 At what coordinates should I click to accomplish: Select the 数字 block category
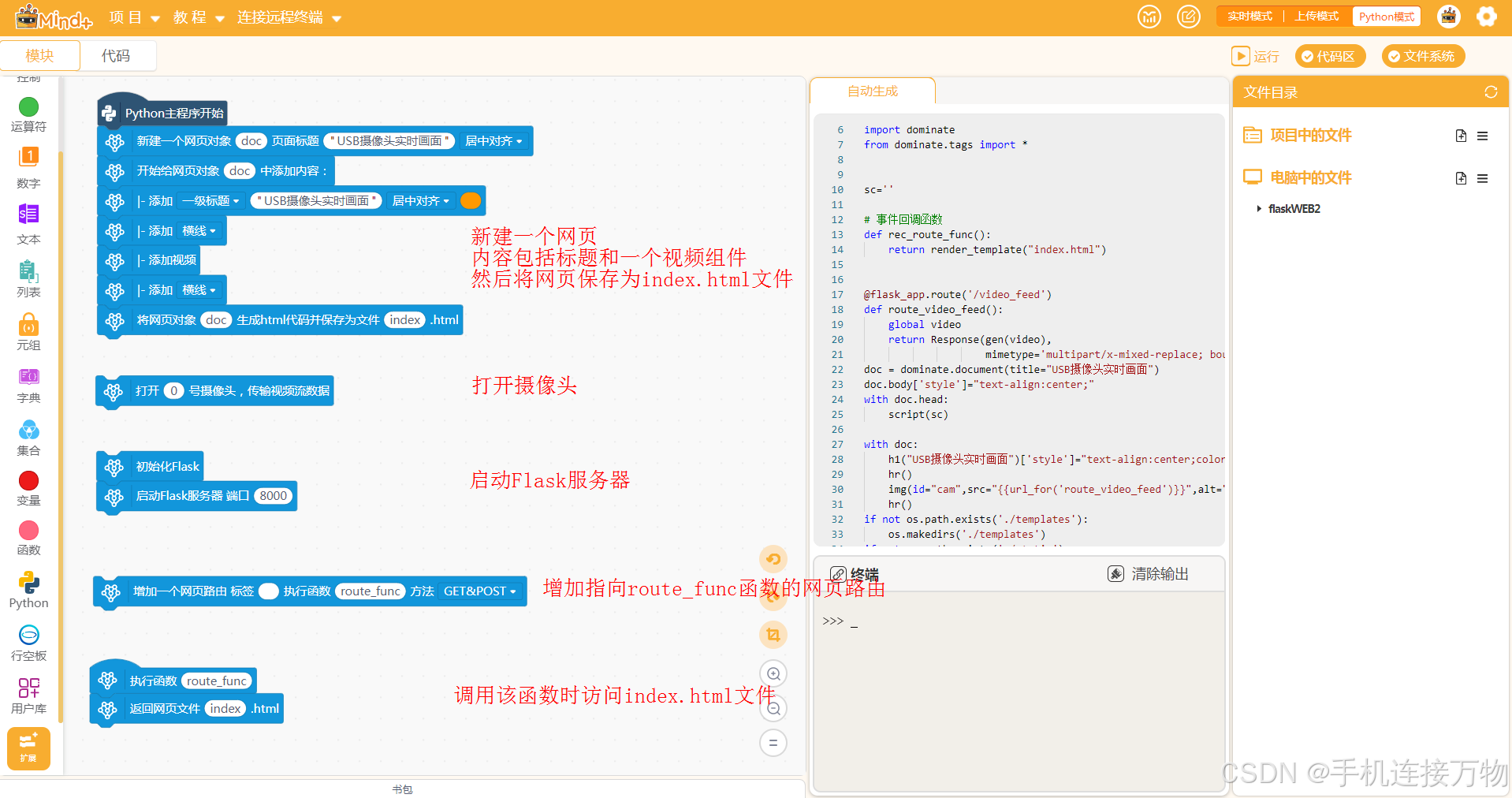tap(28, 168)
